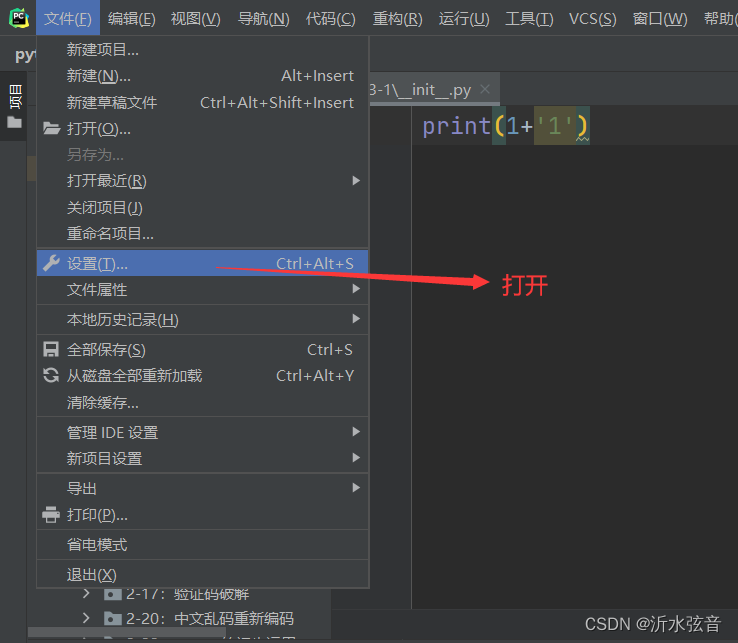Click the floppy disk icon for 全部保存

[x=51, y=349]
